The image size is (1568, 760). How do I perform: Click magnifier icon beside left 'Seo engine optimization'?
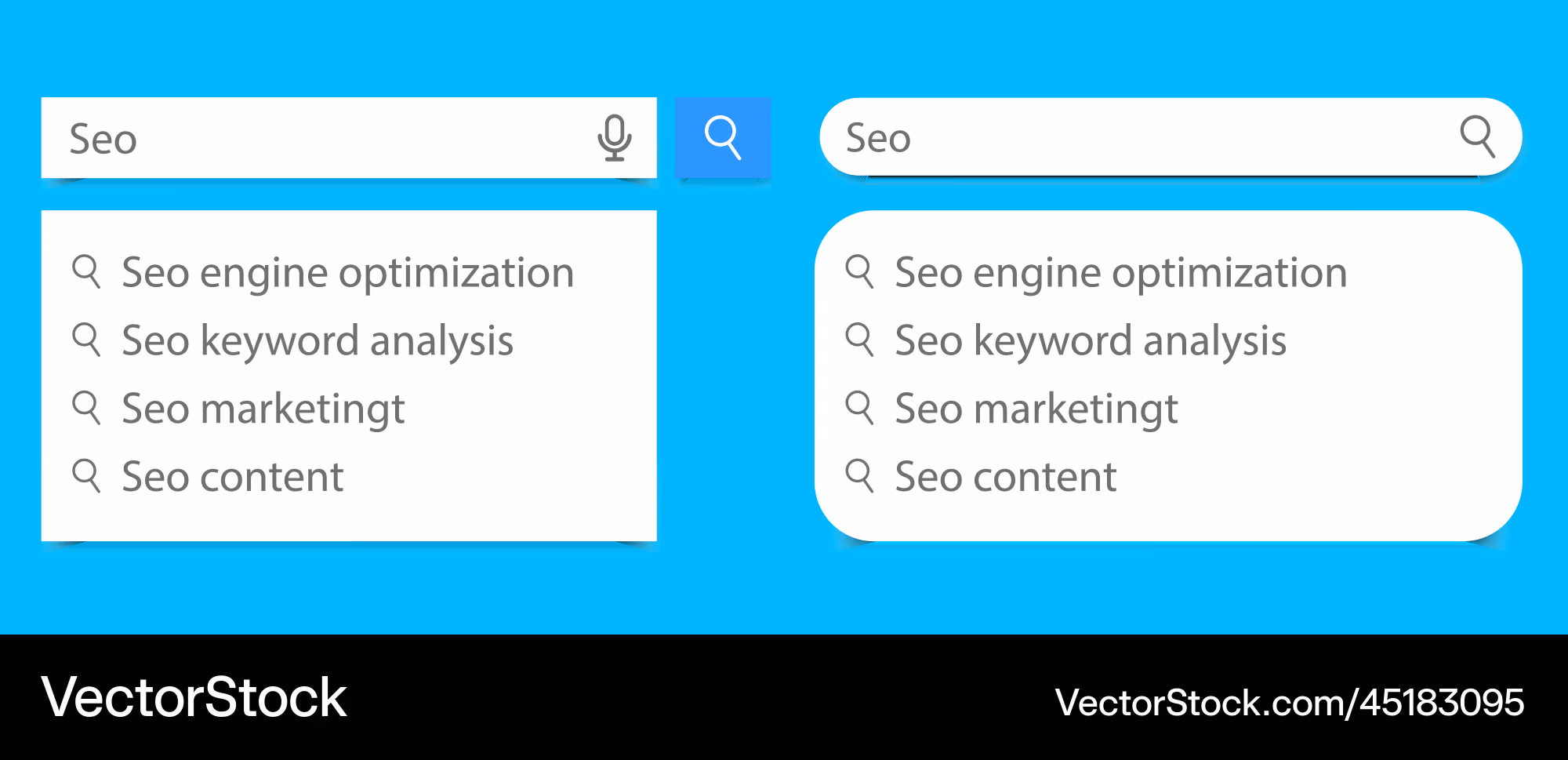[x=86, y=271]
